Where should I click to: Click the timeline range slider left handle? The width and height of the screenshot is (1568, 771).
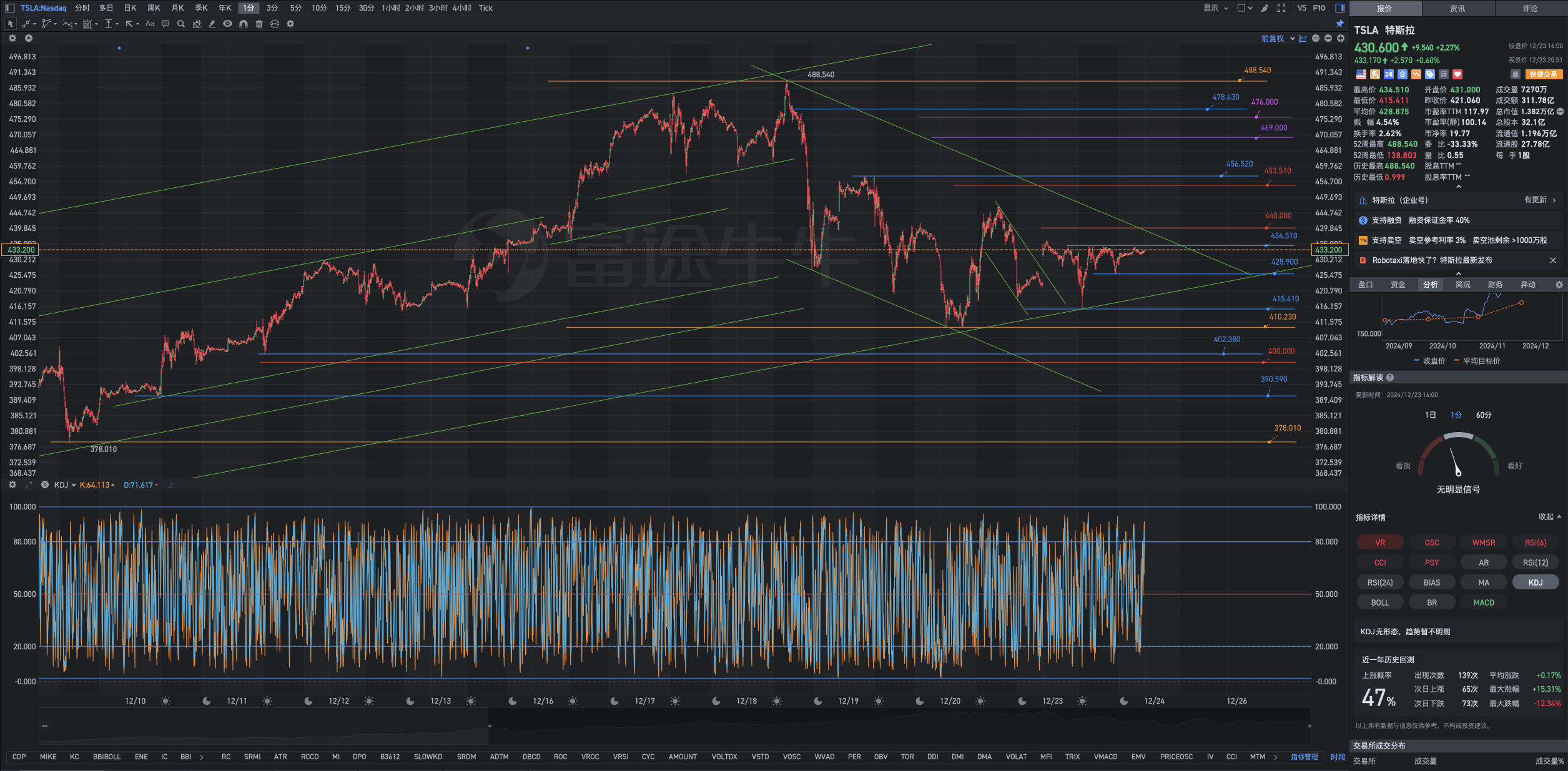coord(490,726)
